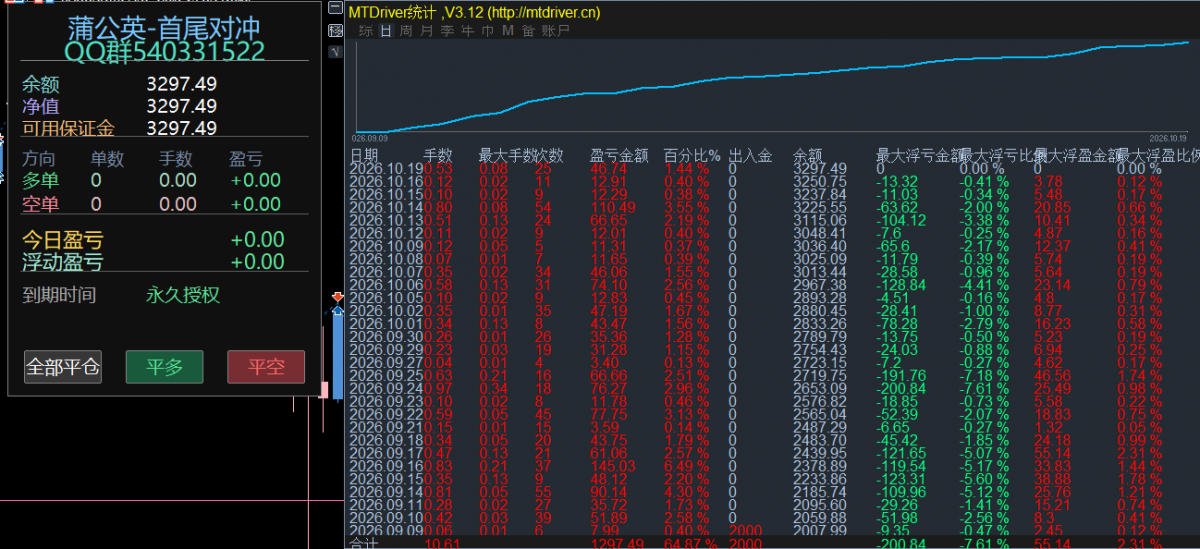Click the red 平空 button
This screenshot has width=1200, height=549.
[266, 367]
